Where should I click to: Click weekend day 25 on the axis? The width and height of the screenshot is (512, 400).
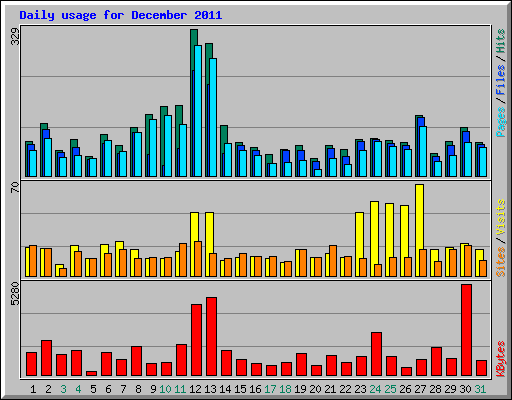[x=390, y=389]
